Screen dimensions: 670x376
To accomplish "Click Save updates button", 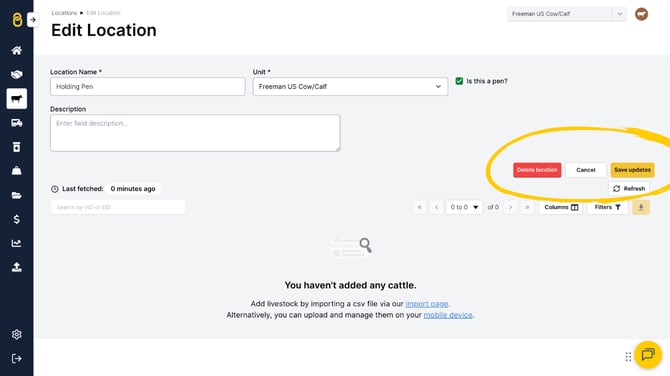I will (x=632, y=170).
